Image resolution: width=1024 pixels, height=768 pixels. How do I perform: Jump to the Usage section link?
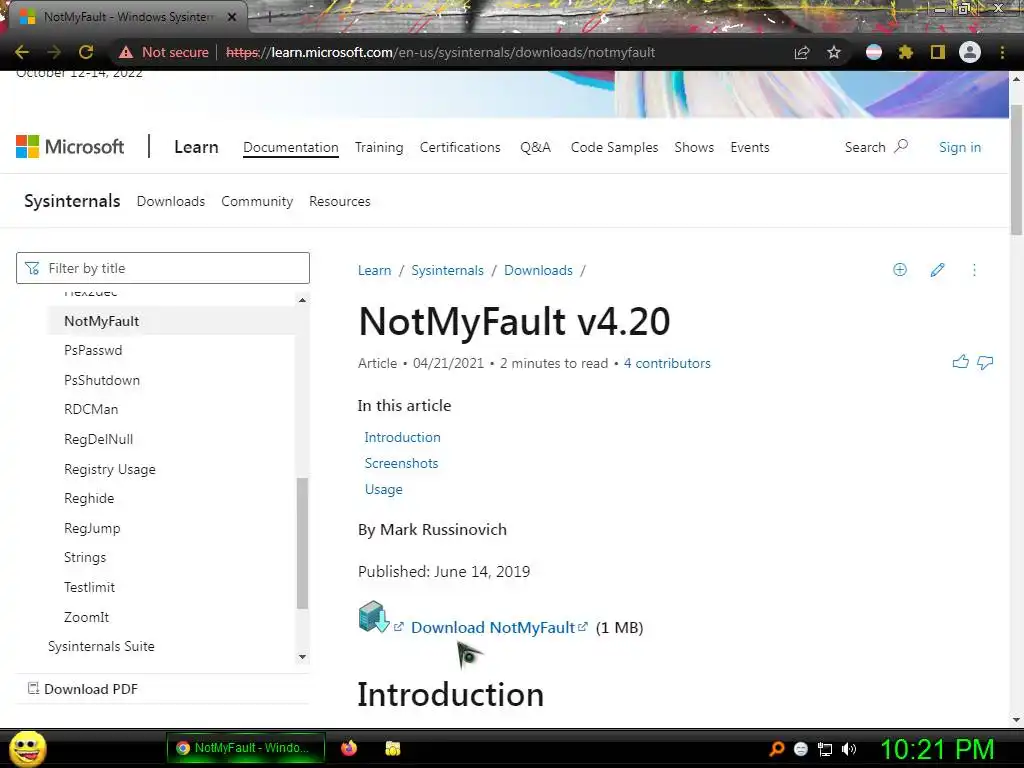pos(383,489)
